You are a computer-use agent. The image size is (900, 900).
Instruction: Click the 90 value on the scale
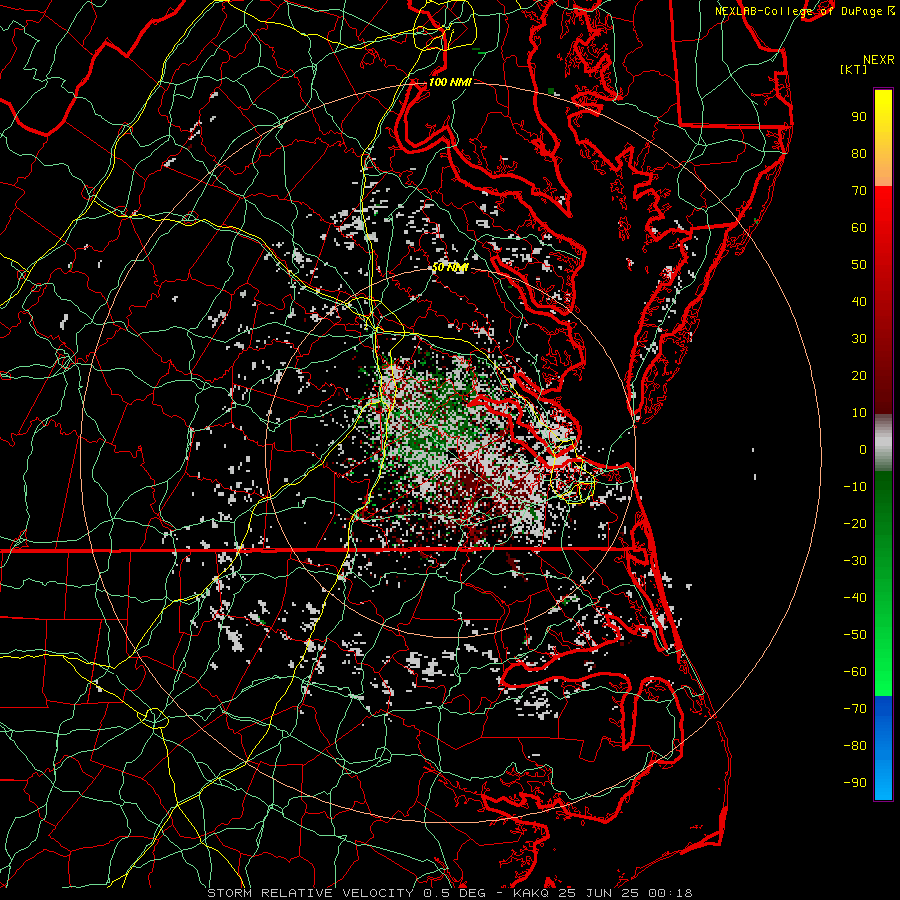tap(859, 117)
